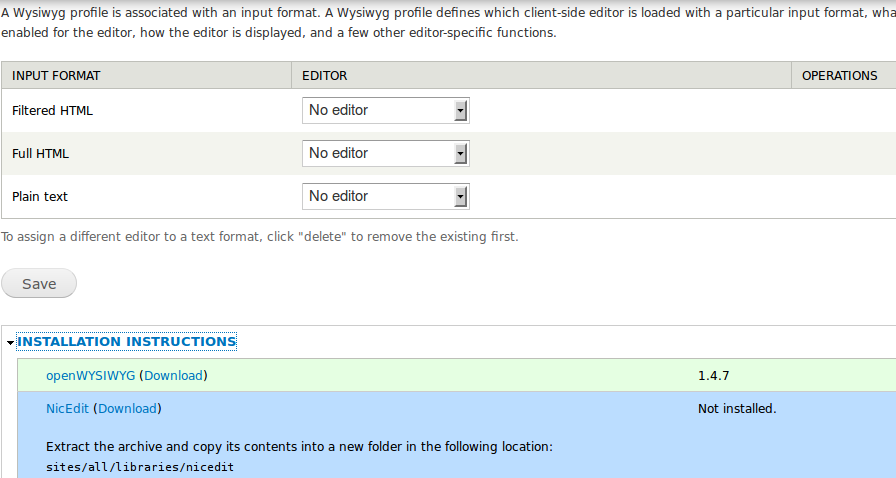The image size is (896, 478).
Task: Click the Input Format column header
Action: [x=56, y=75]
